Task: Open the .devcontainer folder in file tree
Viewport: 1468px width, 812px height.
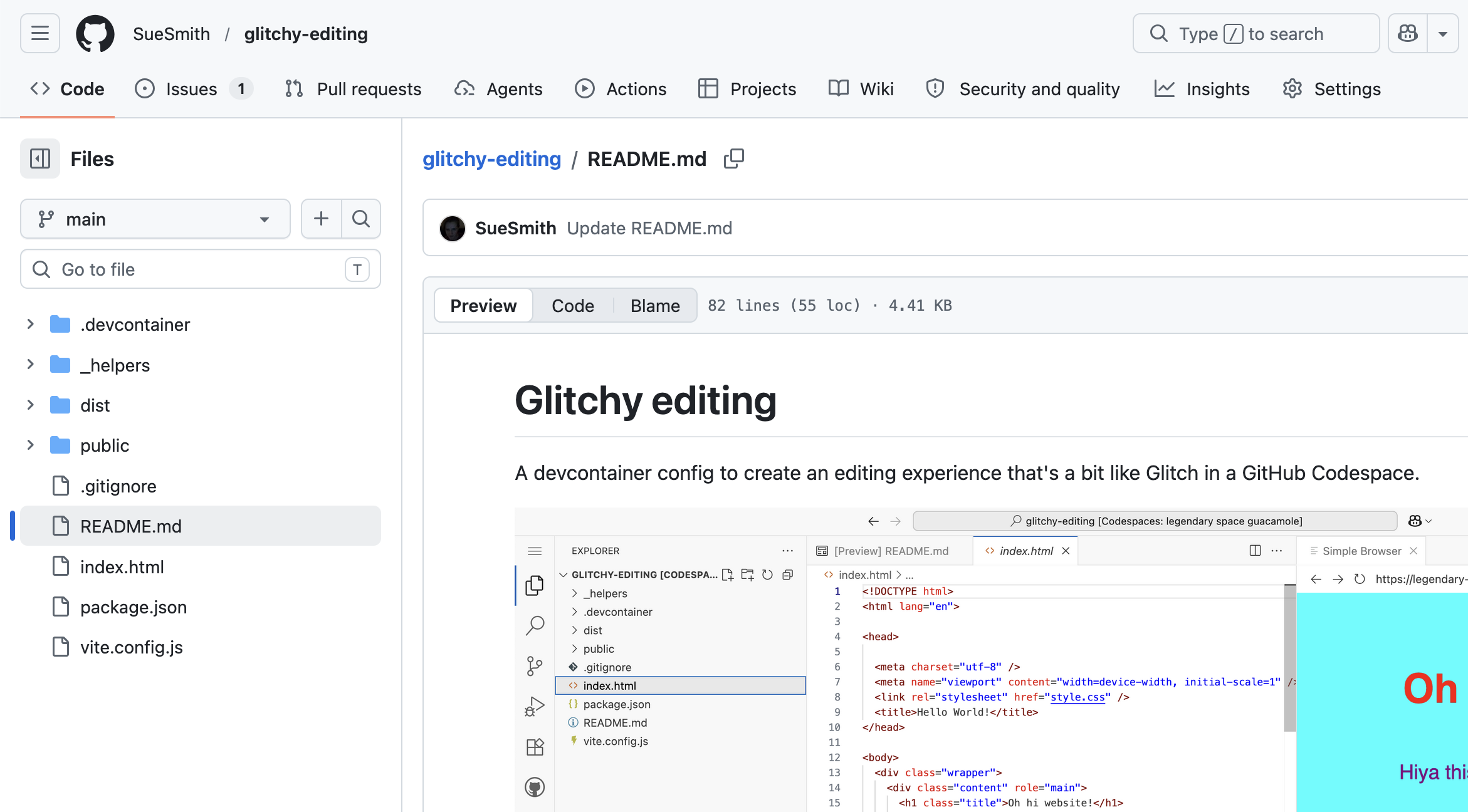Action: point(135,325)
